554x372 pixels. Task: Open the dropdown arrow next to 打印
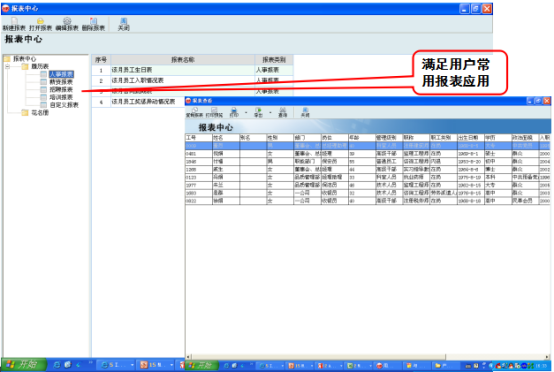pyautogui.click(x=246, y=113)
